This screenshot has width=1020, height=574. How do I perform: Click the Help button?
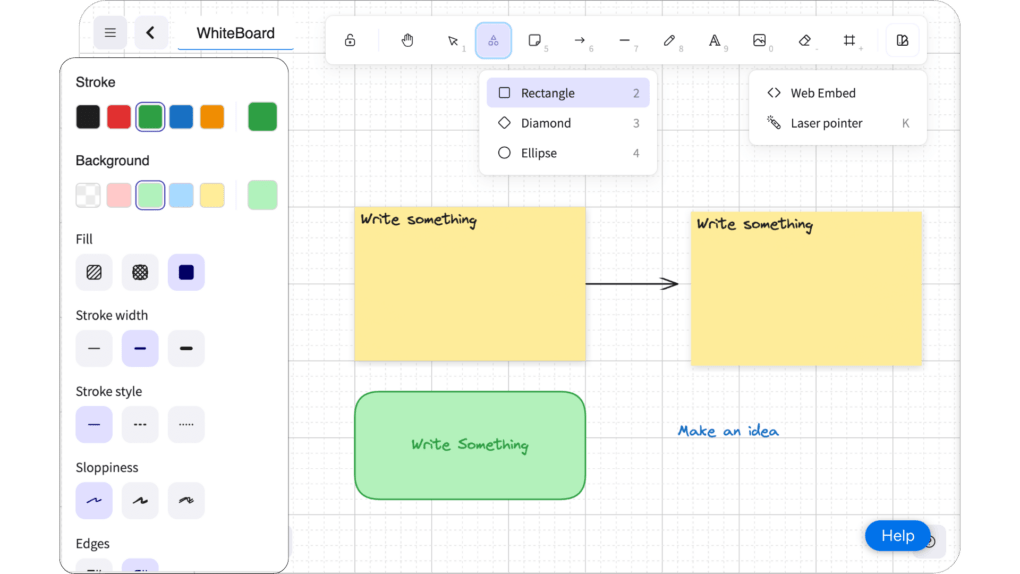coord(897,536)
